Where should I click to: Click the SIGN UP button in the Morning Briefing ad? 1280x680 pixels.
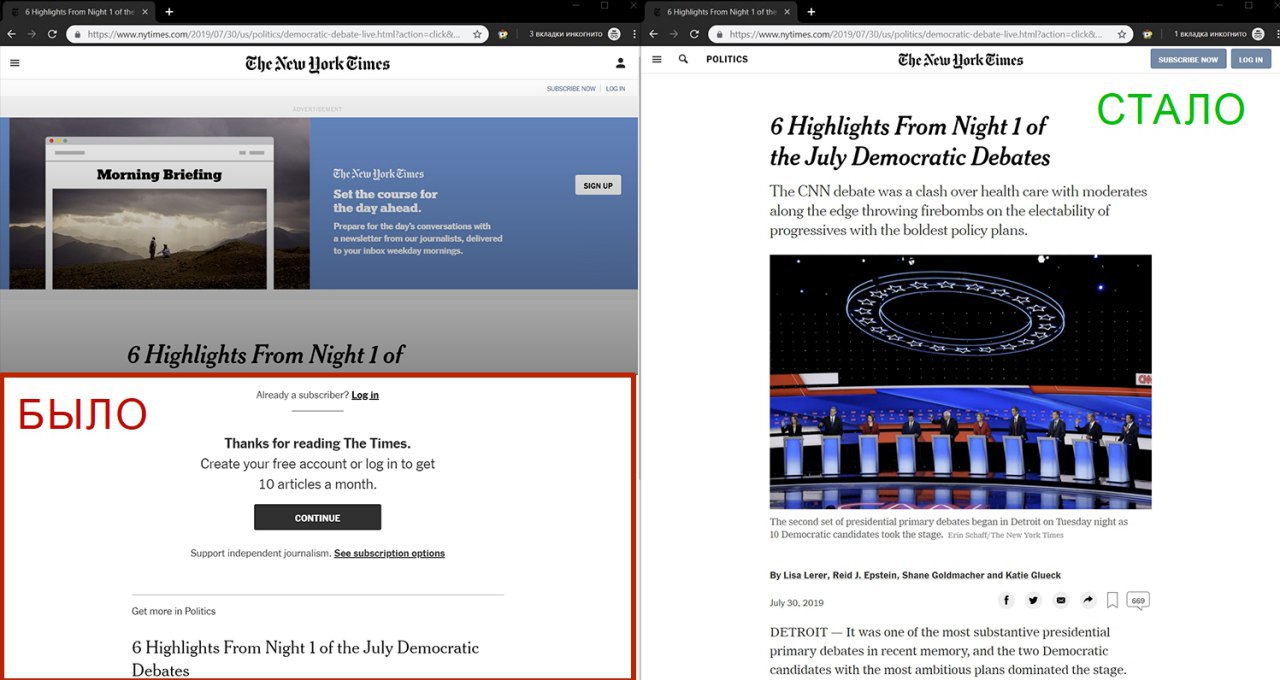[598, 185]
